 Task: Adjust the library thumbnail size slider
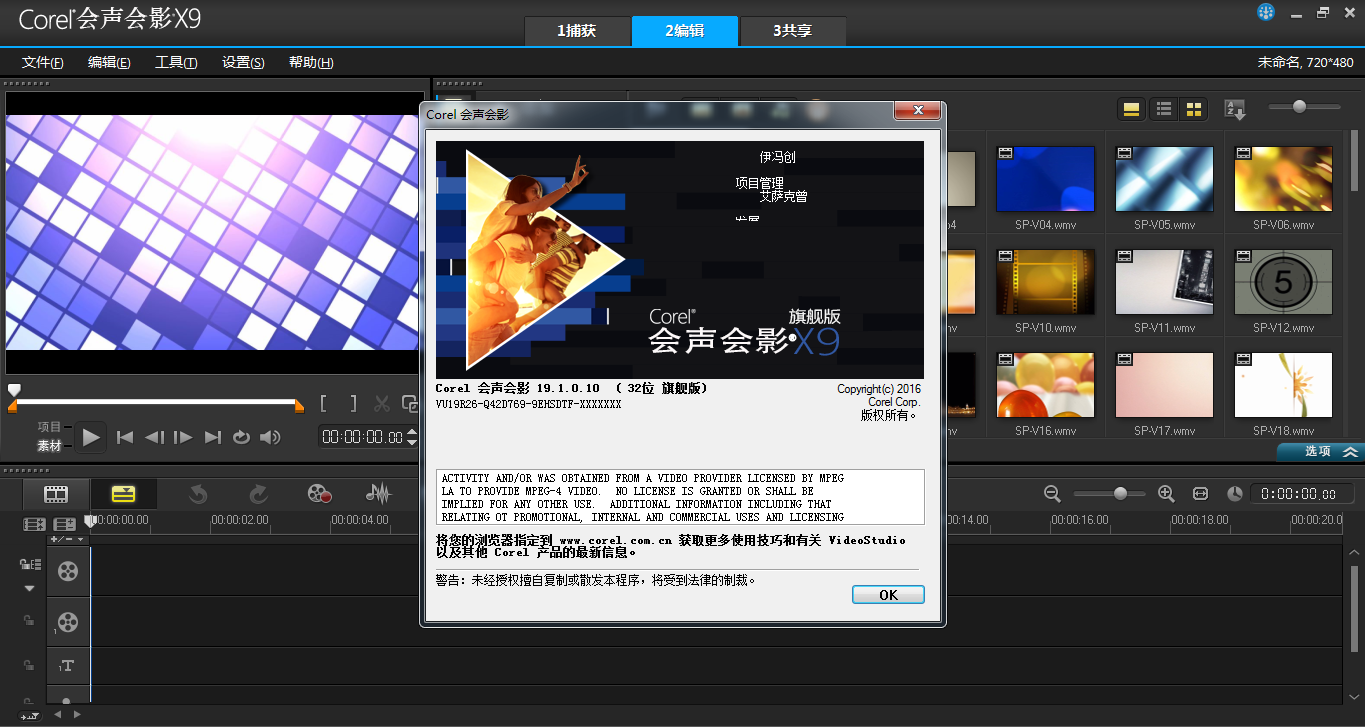click(x=1299, y=106)
